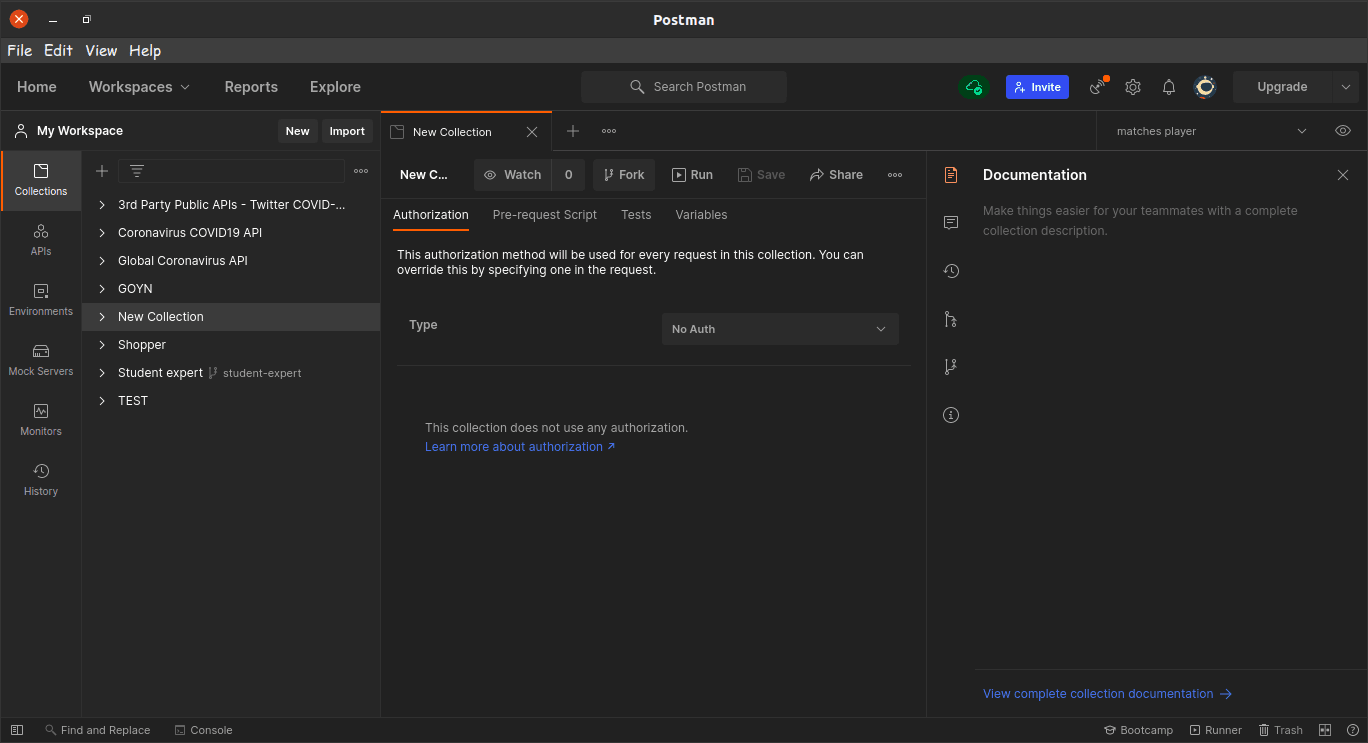Switch to the Pre-request Script tab
1368x743 pixels.
point(545,215)
